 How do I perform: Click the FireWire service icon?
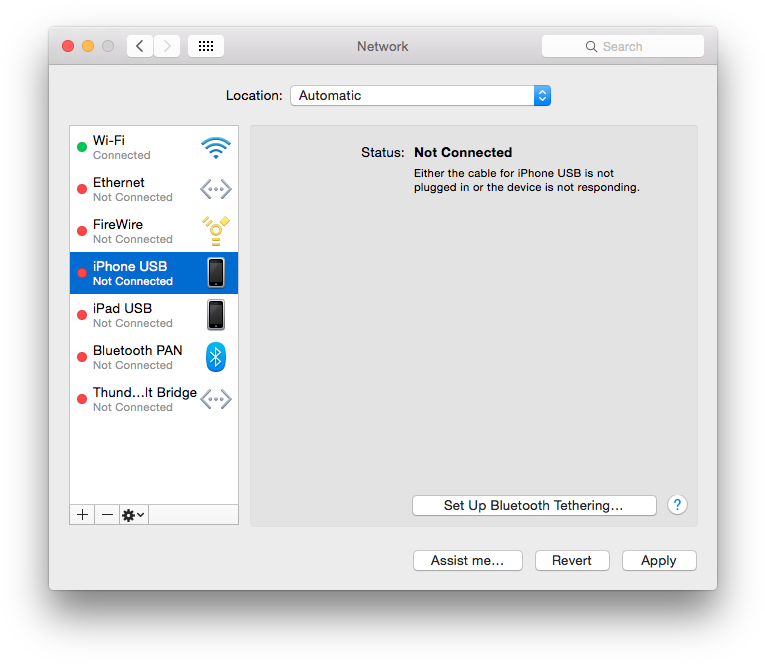(x=216, y=231)
